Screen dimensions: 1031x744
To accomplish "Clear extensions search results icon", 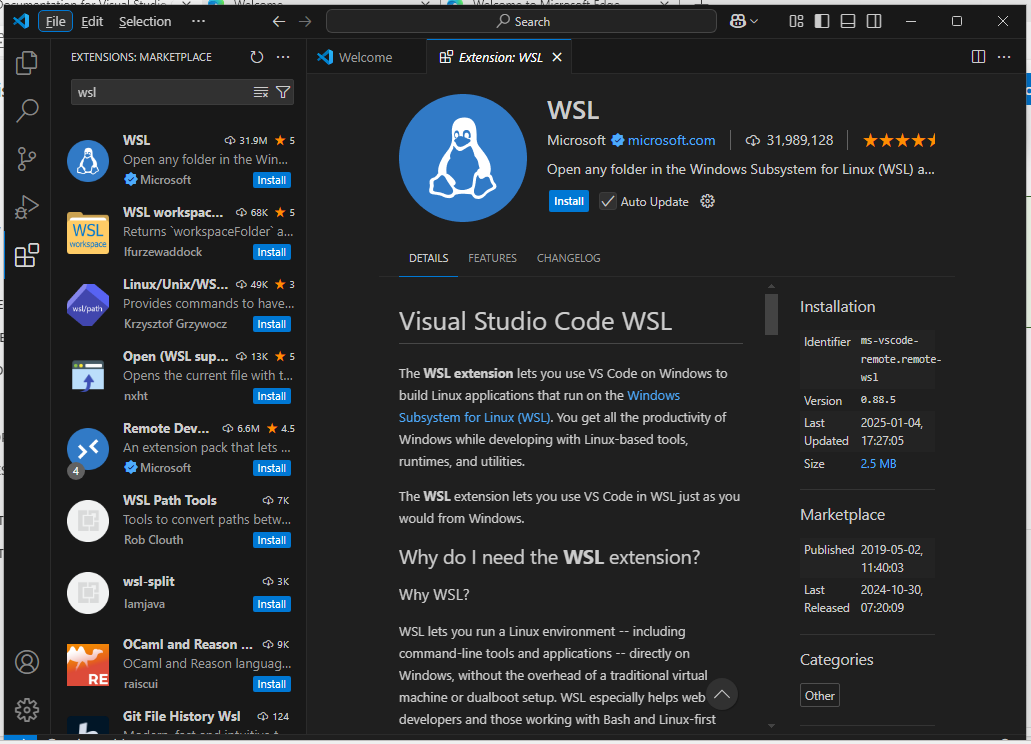I will click(x=261, y=92).
